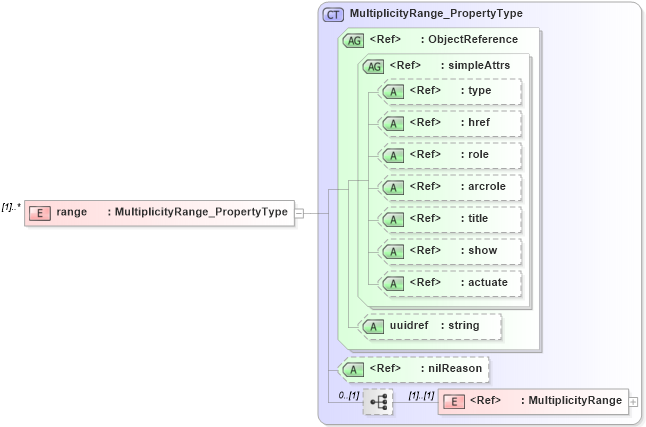Click the ': actuate' attribute name
Viewport: 646px width, 427px height.
(484, 282)
